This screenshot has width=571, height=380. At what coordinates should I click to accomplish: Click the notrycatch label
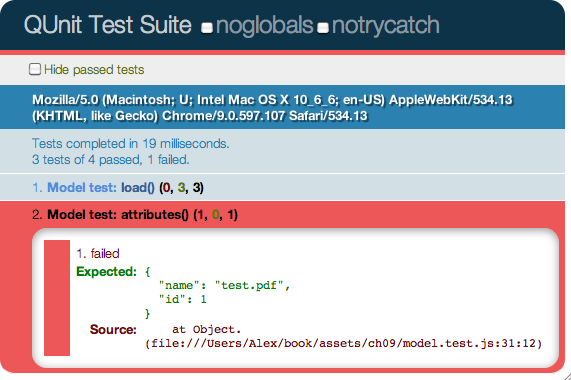click(x=386, y=25)
